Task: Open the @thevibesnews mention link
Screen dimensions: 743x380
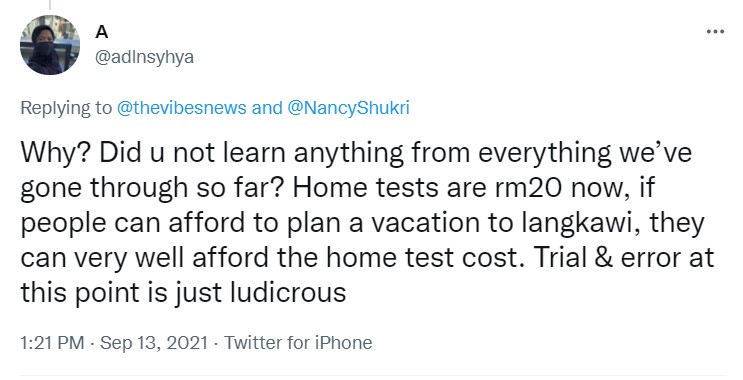Action: tap(181, 108)
